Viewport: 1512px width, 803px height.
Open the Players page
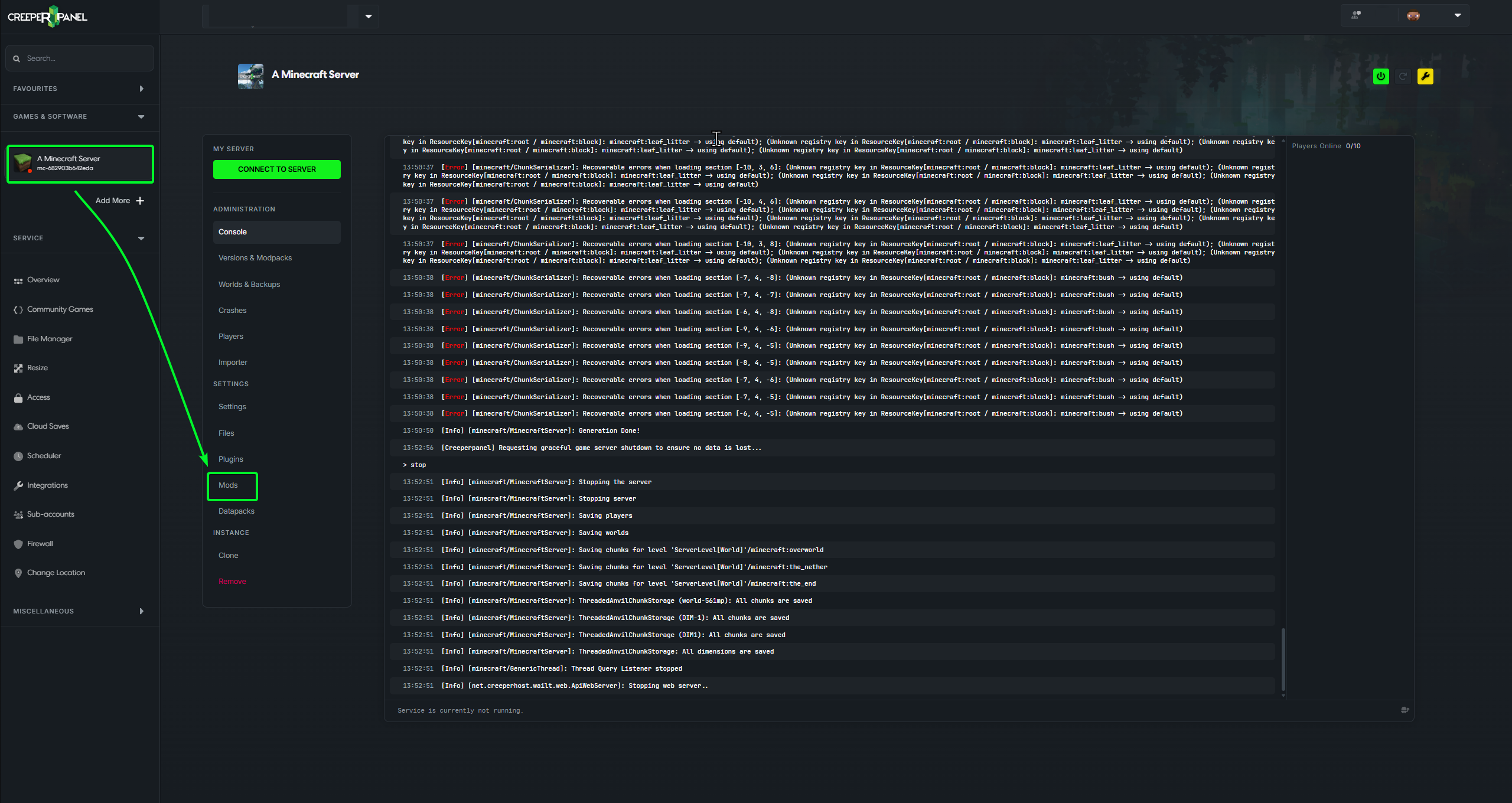click(230, 337)
